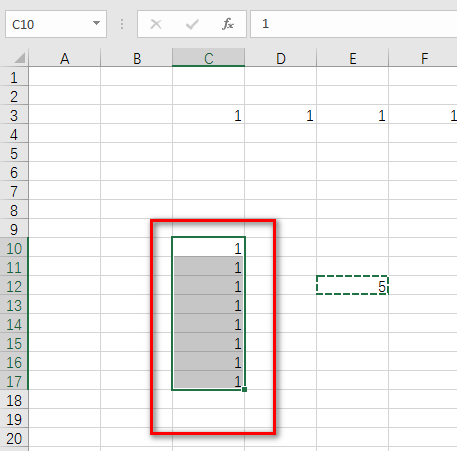Viewport: 457px width, 451px height.
Task: Select row 5 header
Action: point(14,153)
